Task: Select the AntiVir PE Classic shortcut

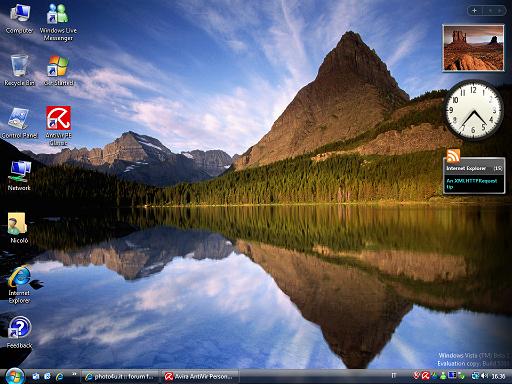Action: (x=58, y=126)
